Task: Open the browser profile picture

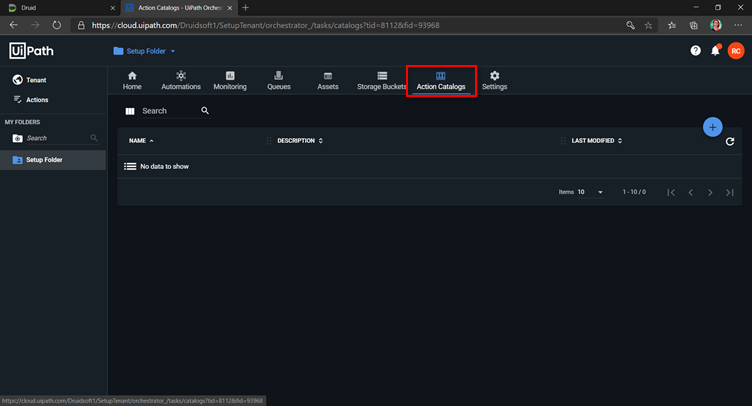Action: (x=716, y=25)
